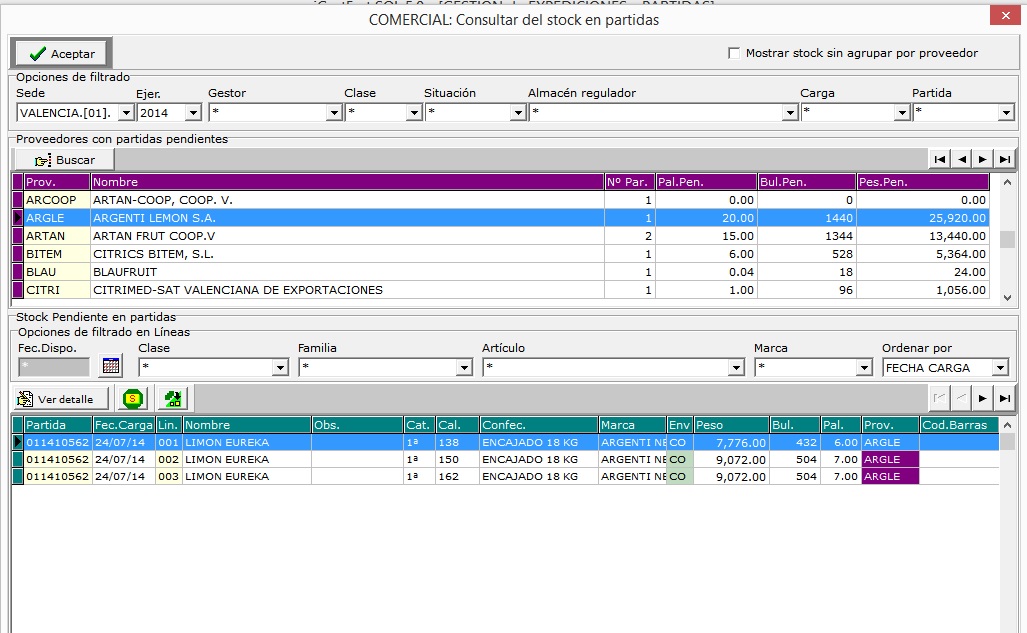The image size is (1027, 633).
Task: Click the green arrow icon beside the S button
Action: tap(173, 399)
